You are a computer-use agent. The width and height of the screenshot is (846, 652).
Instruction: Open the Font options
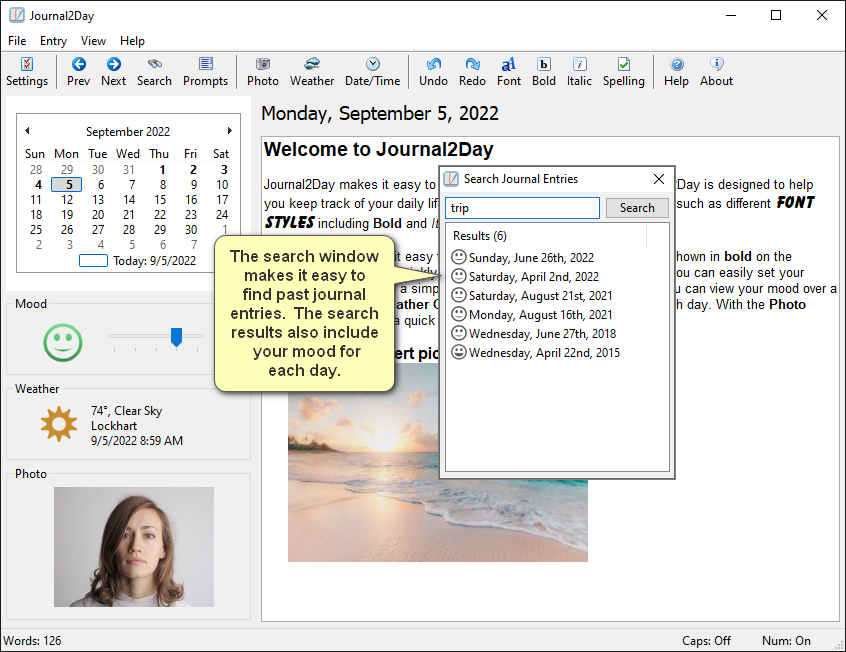[509, 72]
